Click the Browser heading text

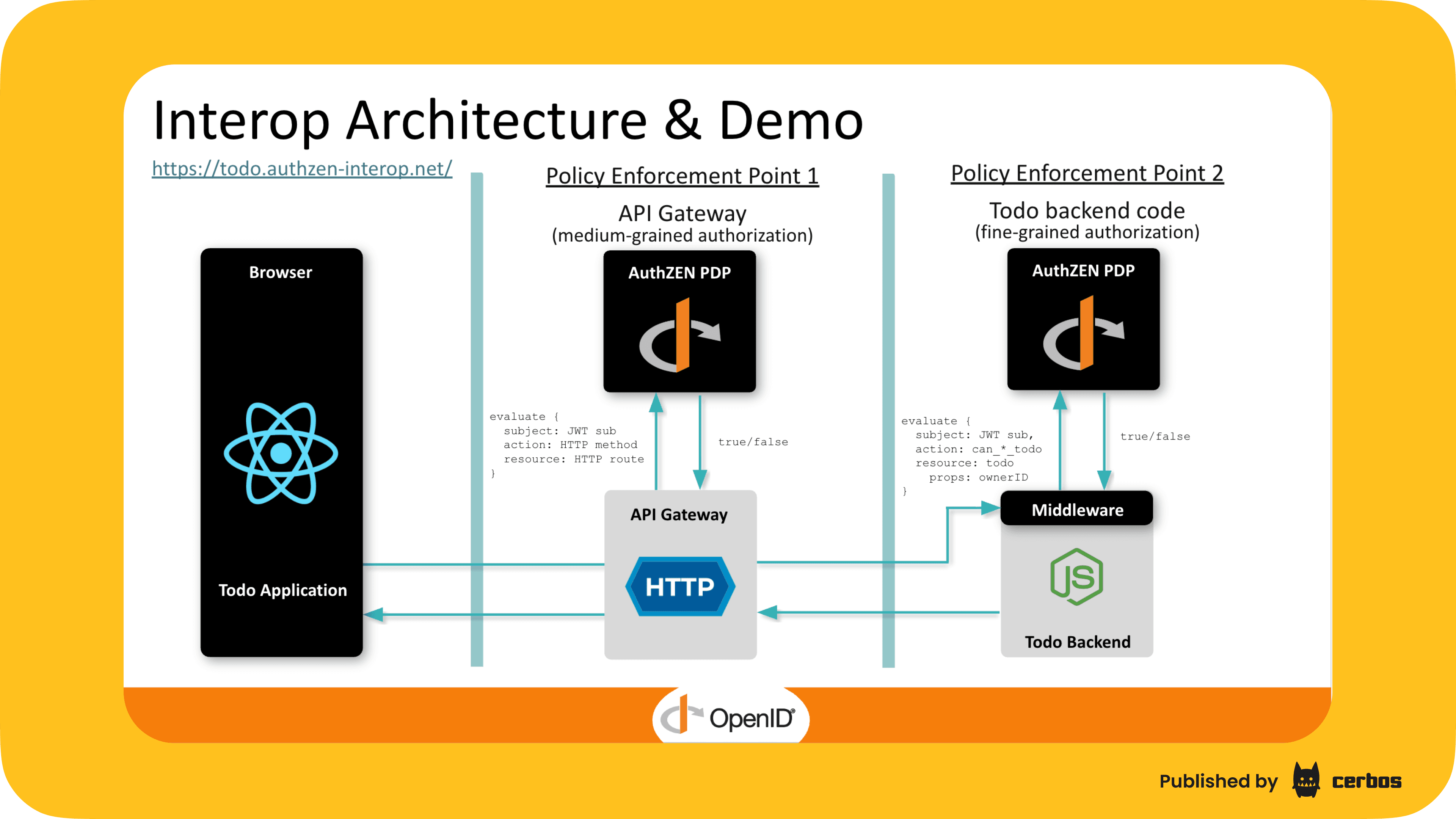[x=280, y=273]
